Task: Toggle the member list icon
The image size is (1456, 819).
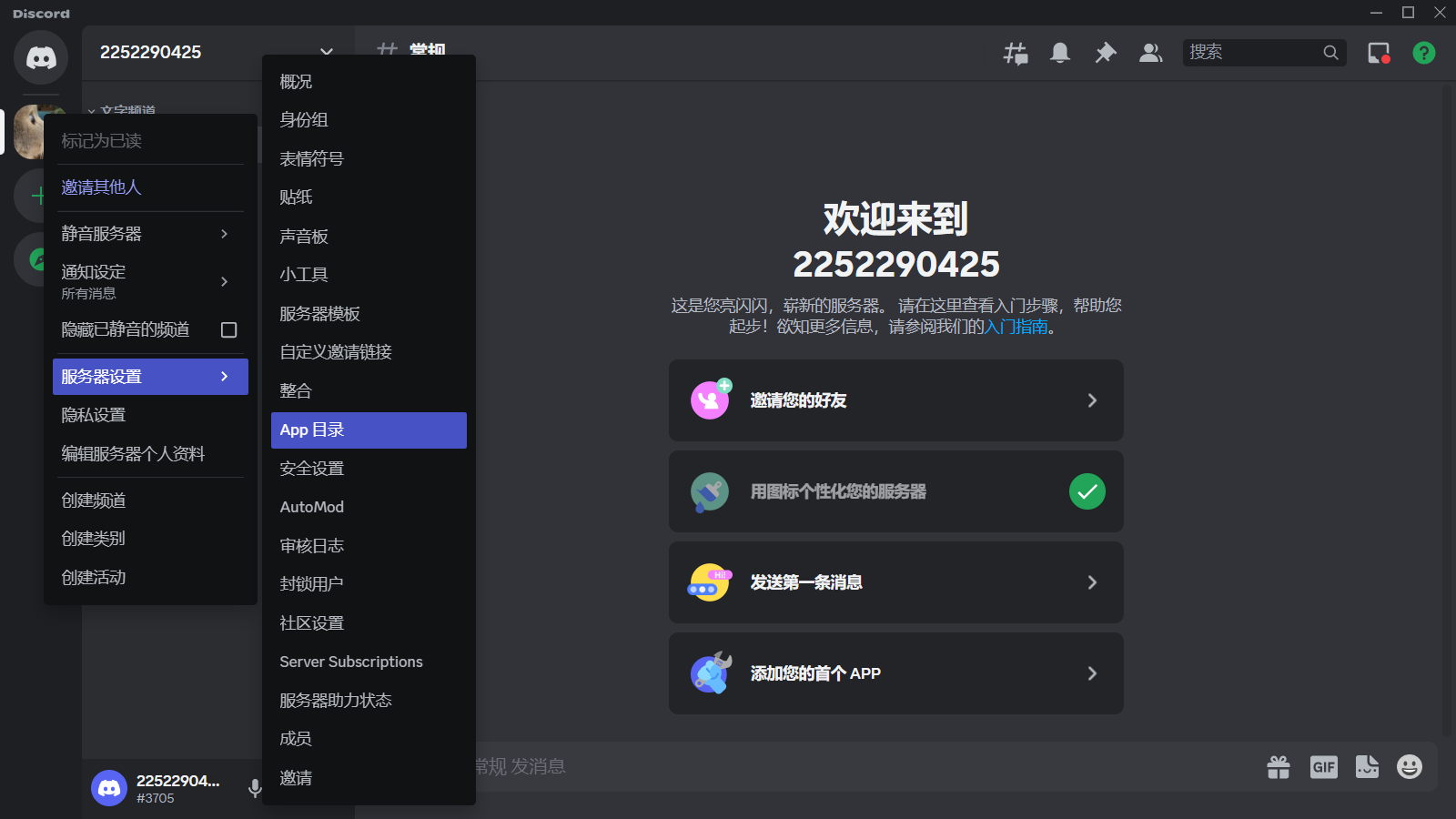Action: pyautogui.click(x=1151, y=53)
